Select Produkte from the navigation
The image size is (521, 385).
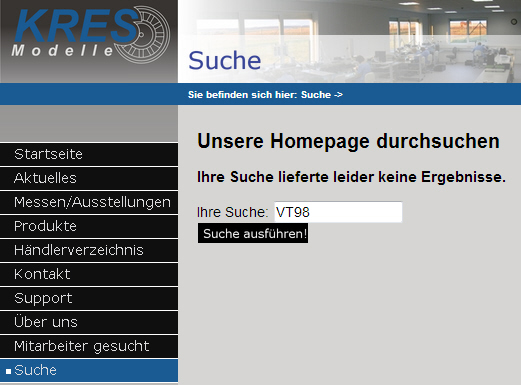tap(89, 226)
